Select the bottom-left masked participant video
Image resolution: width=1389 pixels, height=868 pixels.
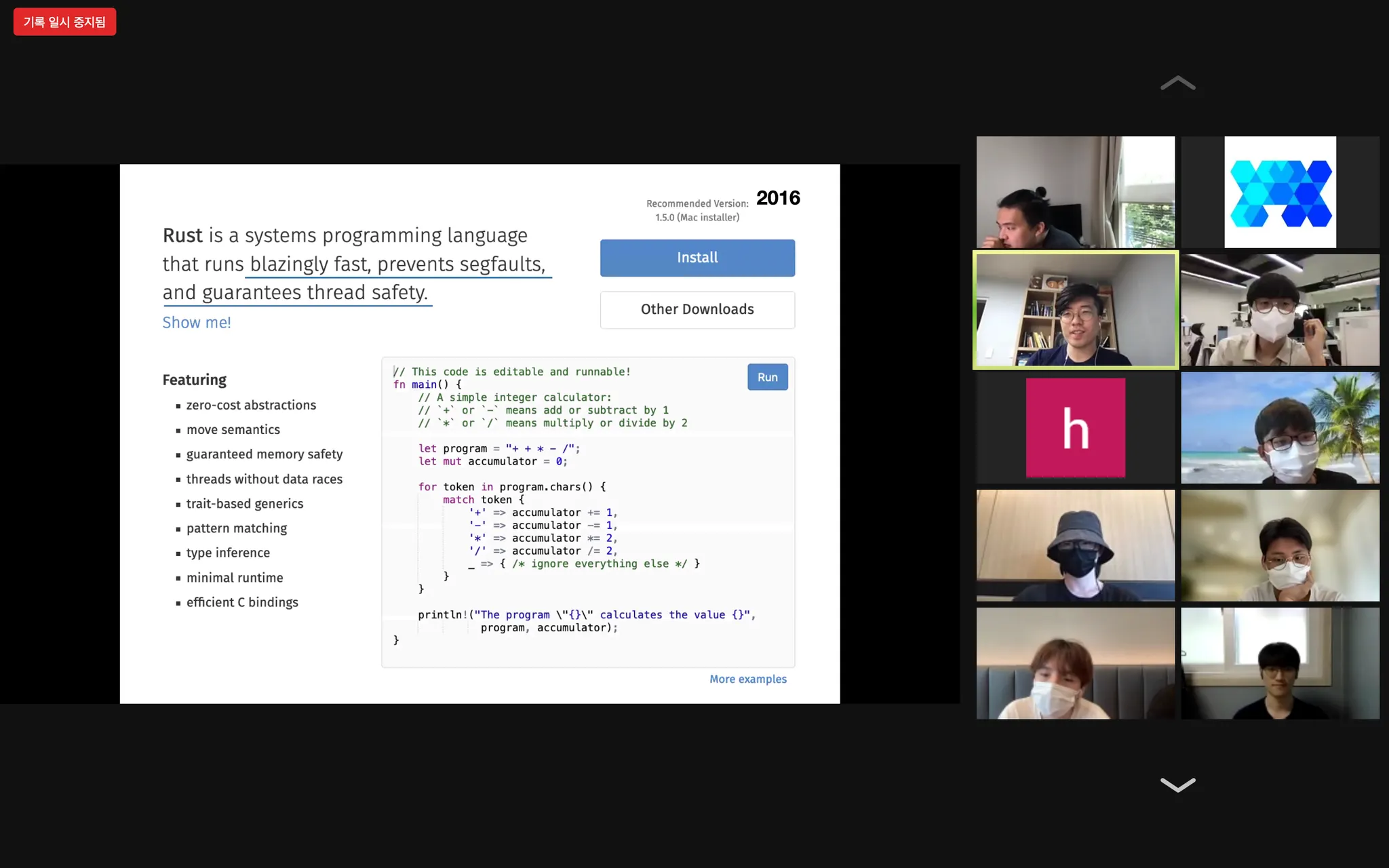pos(1075,663)
